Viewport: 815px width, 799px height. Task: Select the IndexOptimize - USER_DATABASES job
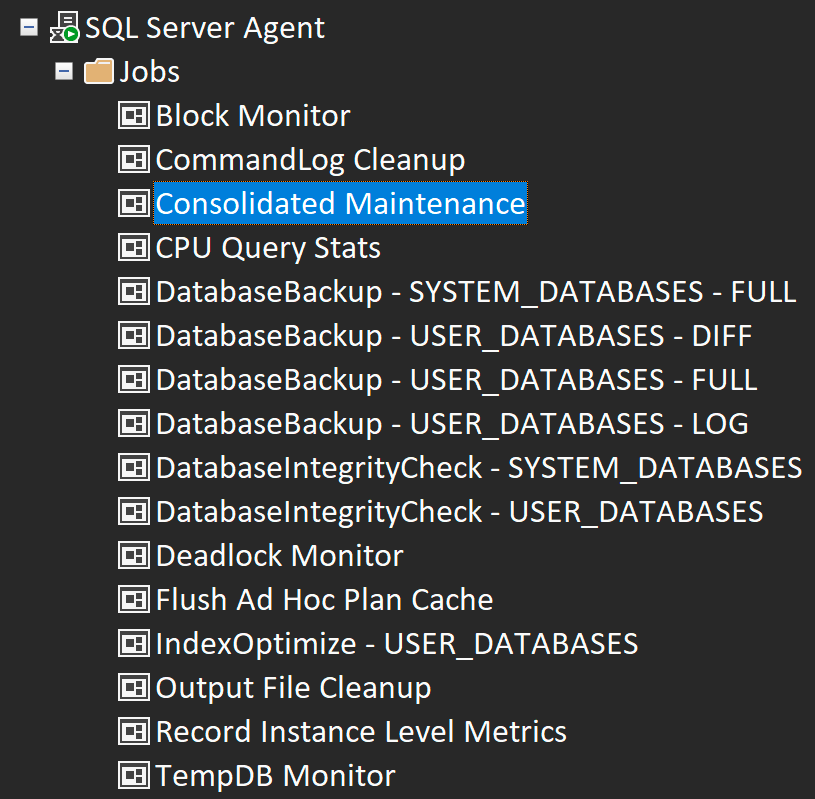(x=397, y=645)
